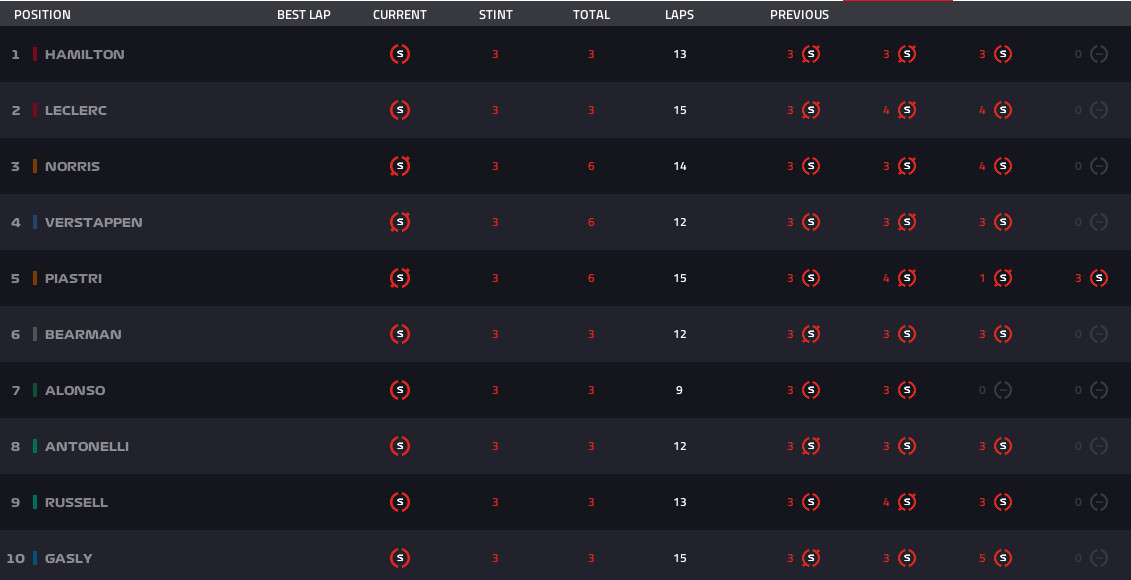The image size is (1131, 580).
Task: Click position number 5 beside Piastri
Action: [x=15, y=278]
